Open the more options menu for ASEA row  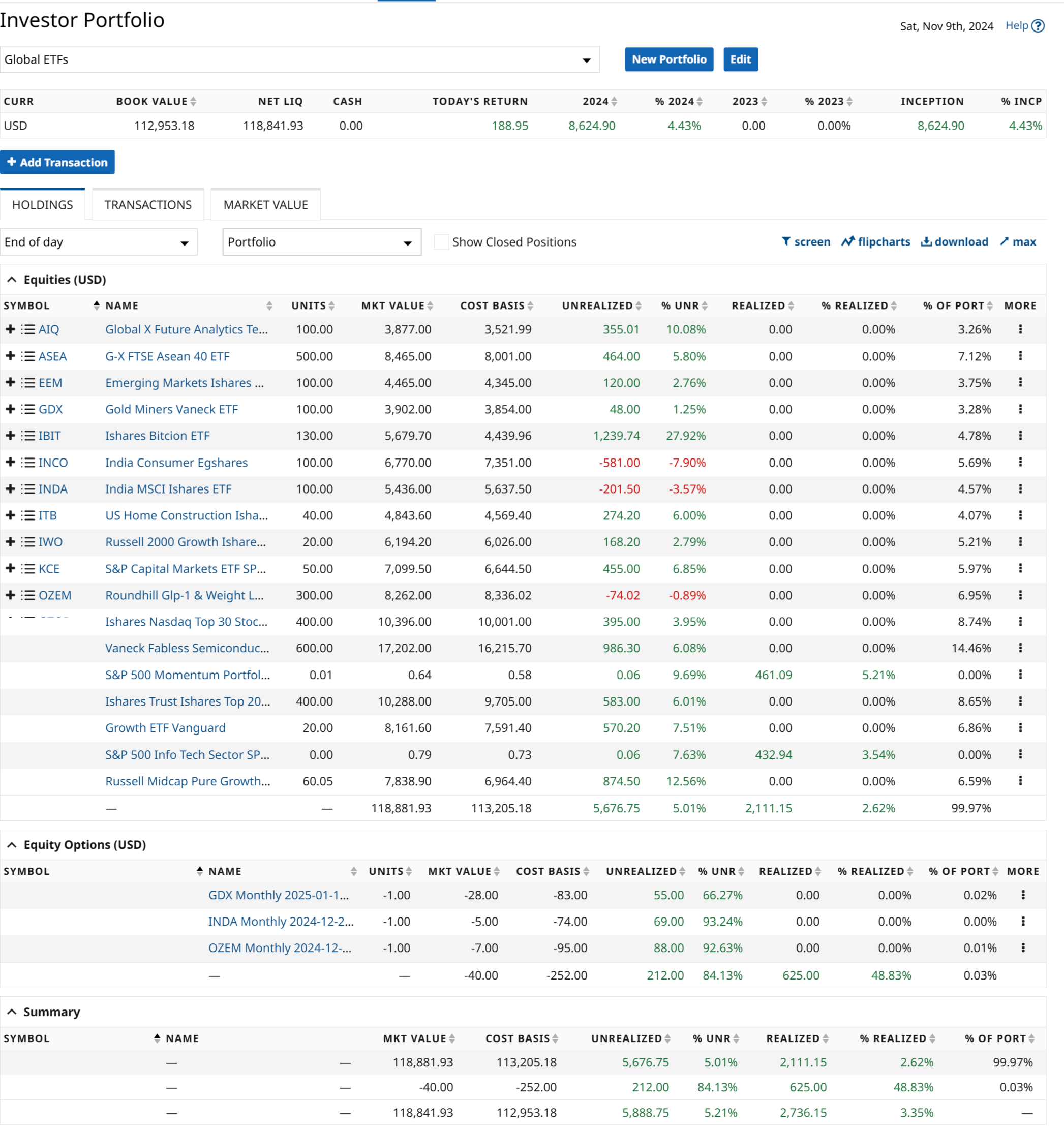pyautogui.click(x=1020, y=356)
